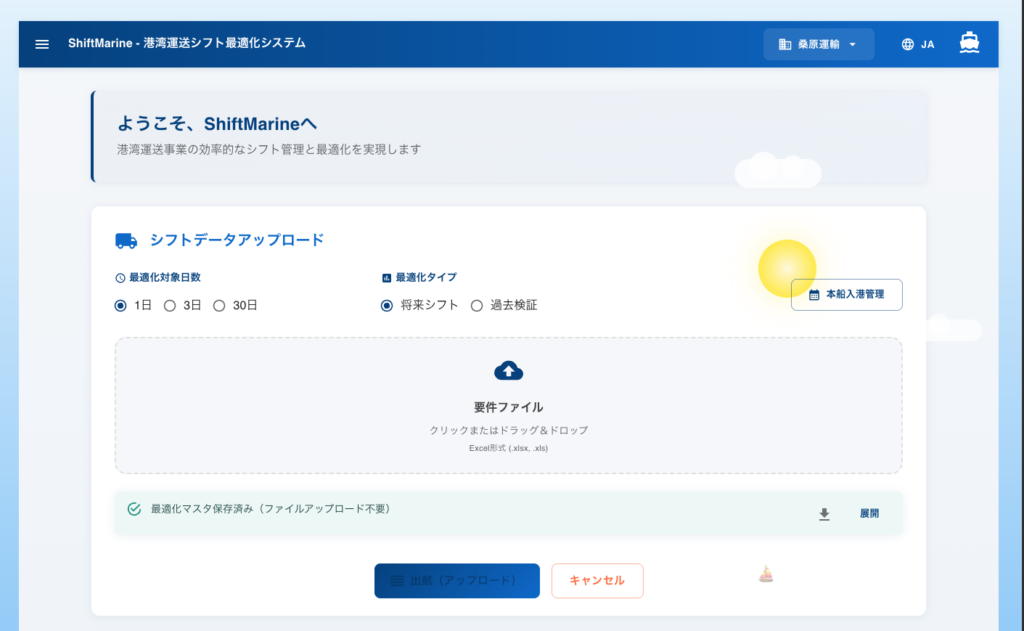Cancel via the キャンセル button
The height and width of the screenshot is (631, 1024).
[597, 580]
